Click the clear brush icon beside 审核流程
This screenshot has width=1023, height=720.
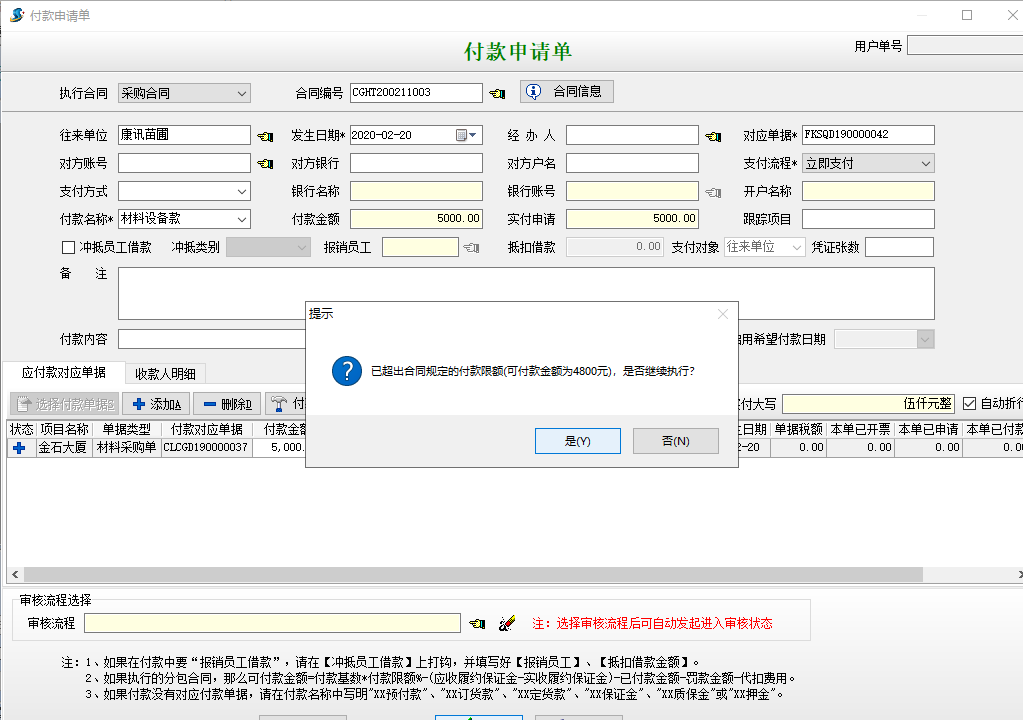[x=507, y=624]
